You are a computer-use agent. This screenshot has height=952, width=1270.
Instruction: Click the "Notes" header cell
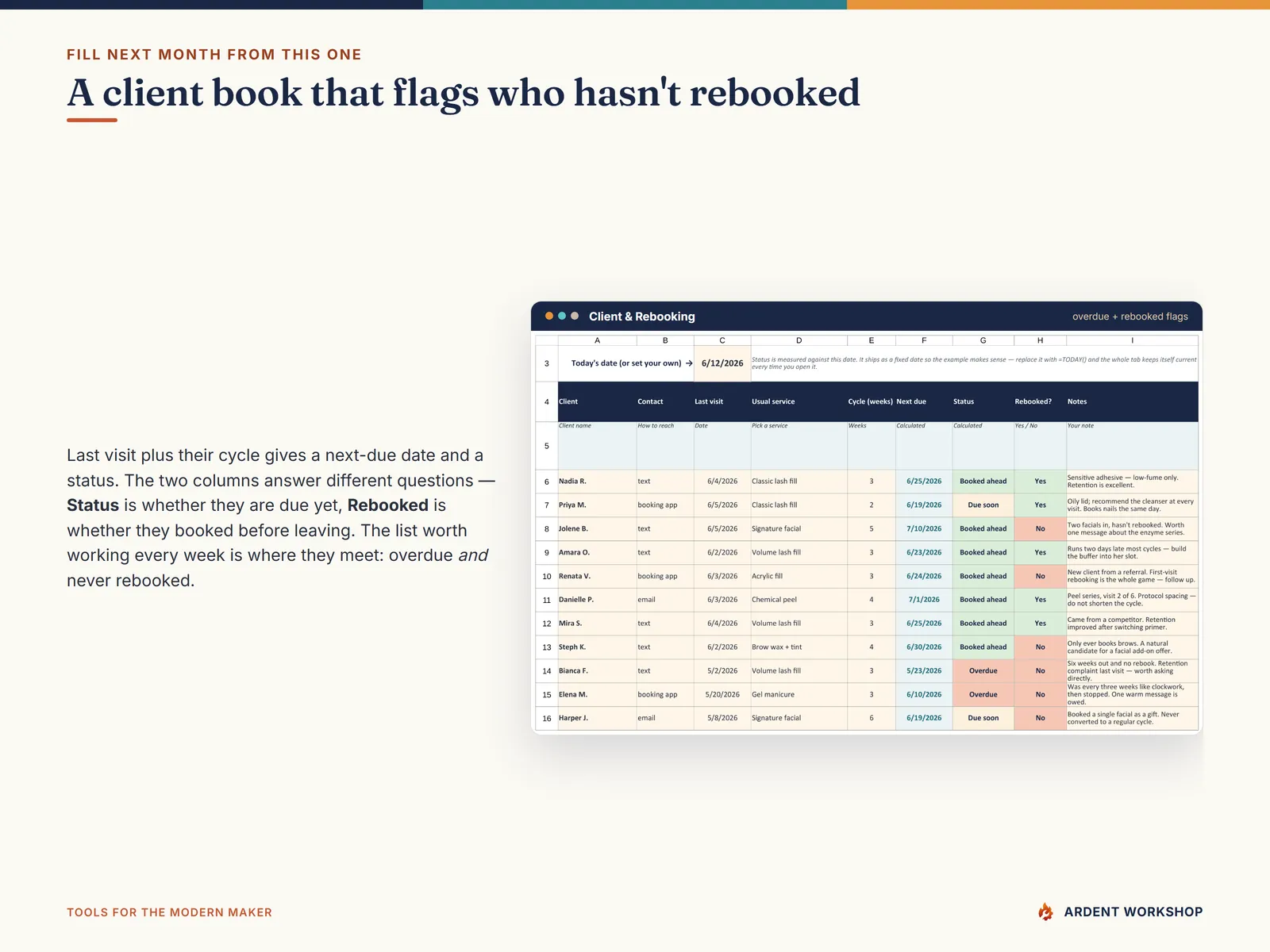point(1132,401)
